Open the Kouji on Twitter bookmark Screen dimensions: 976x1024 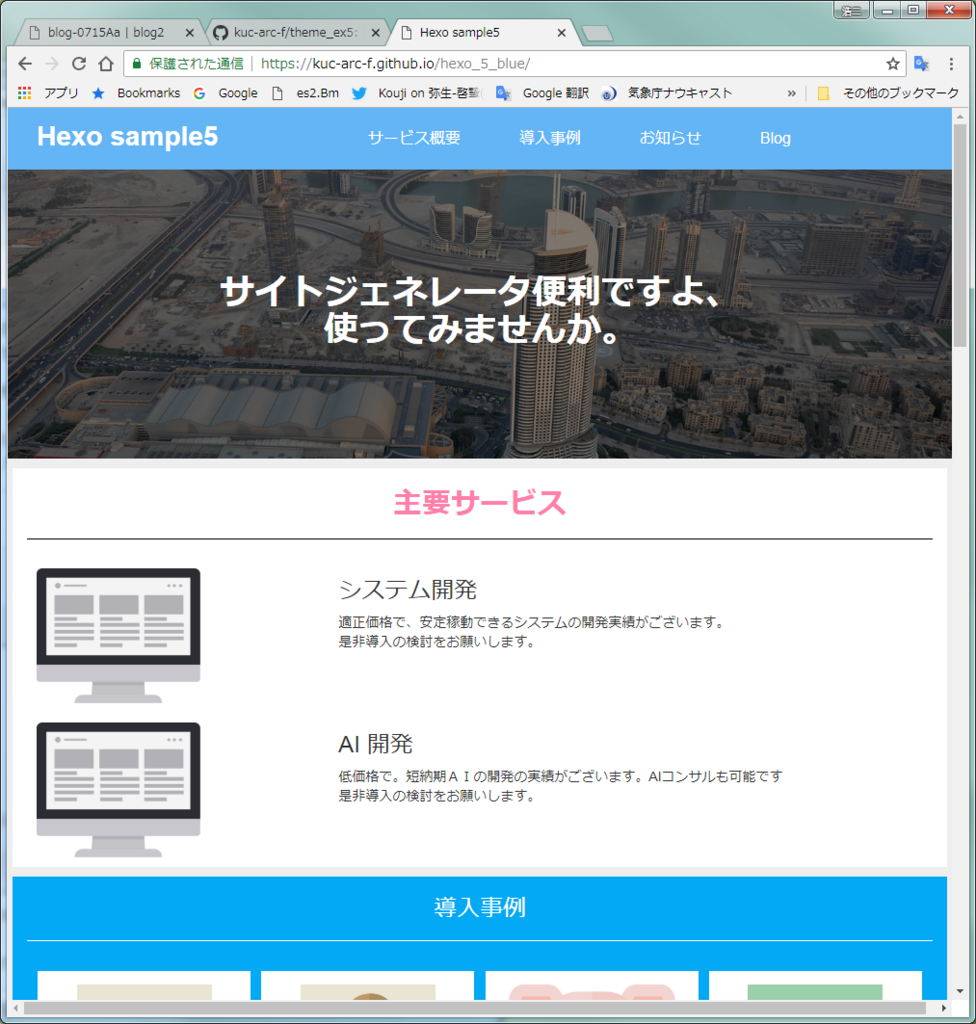(x=416, y=93)
